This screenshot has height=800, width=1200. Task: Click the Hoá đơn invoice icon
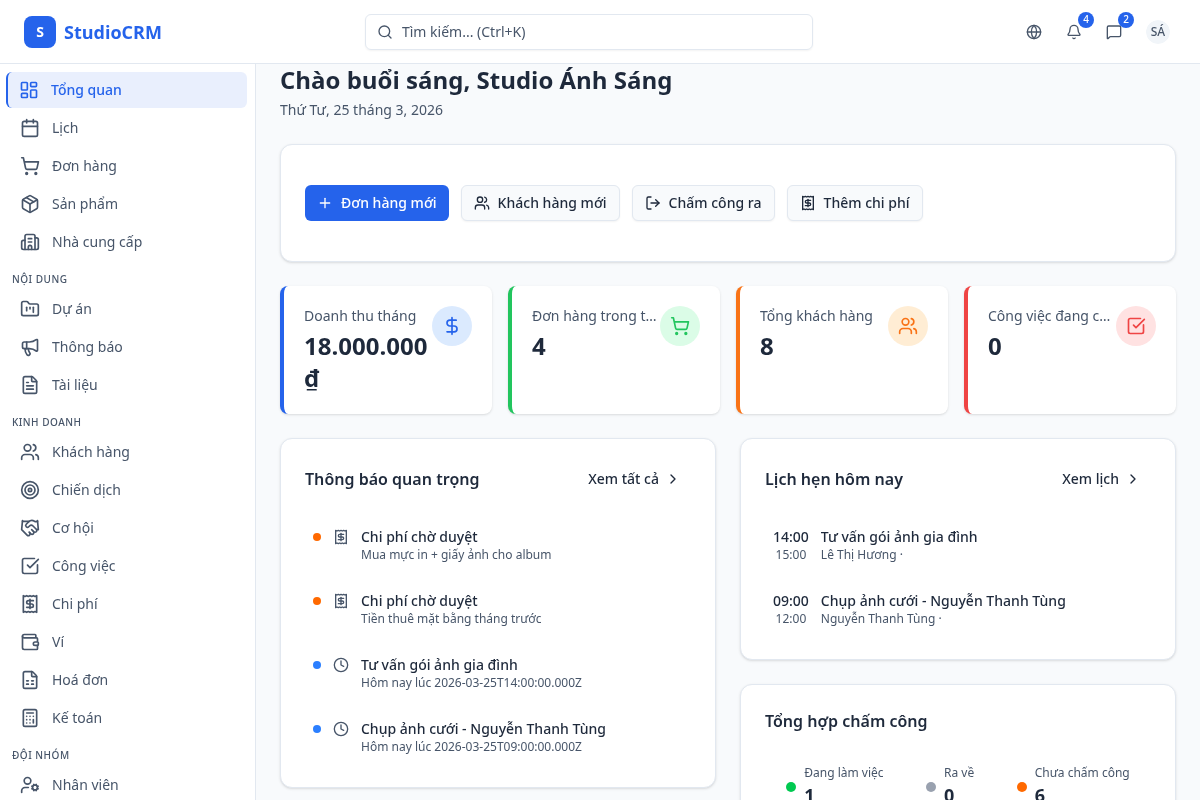pyautogui.click(x=31, y=679)
